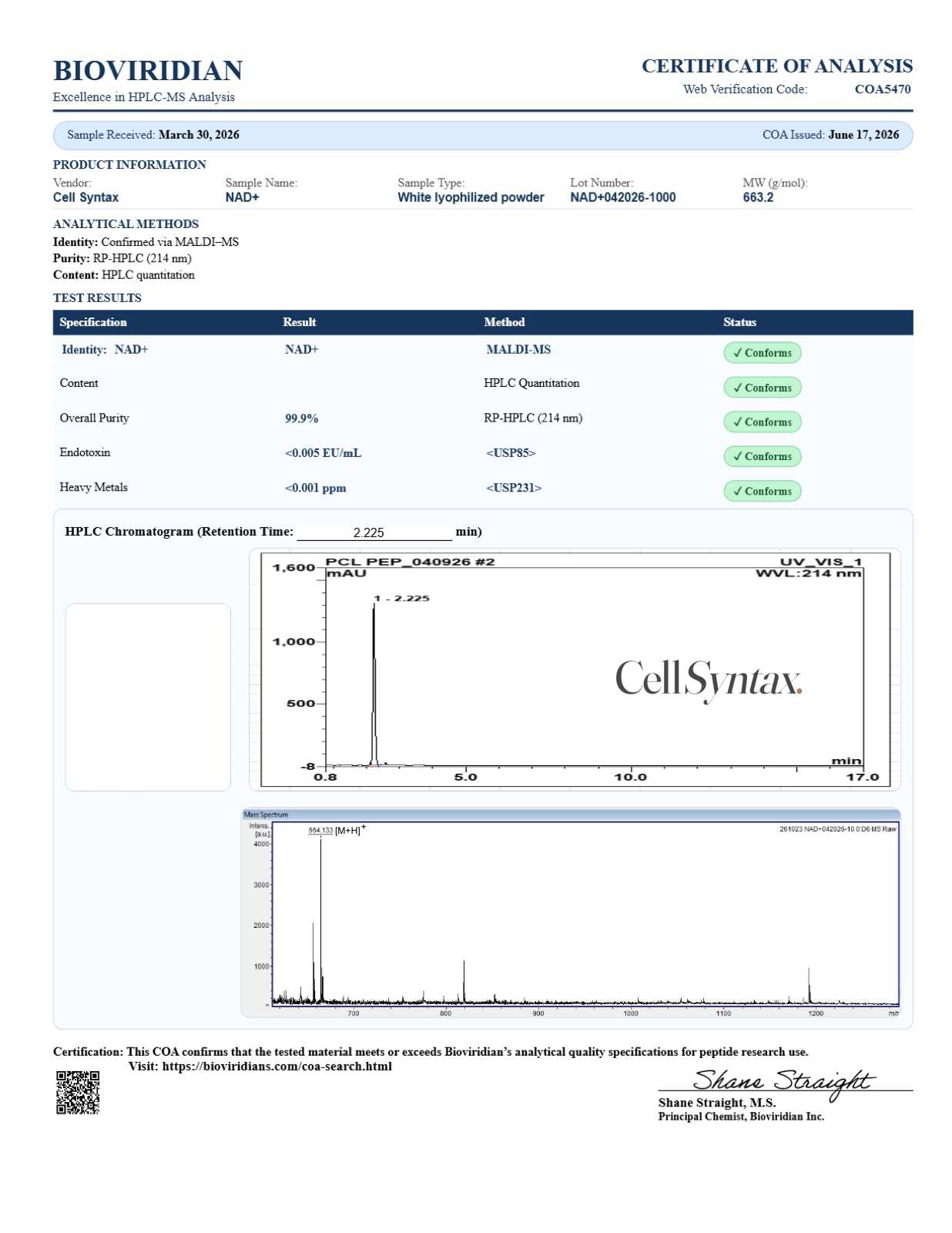Click the peak label 1 - 2.225
The height and width of the screenshot is (1233, 952).
[x=402, y=598]
